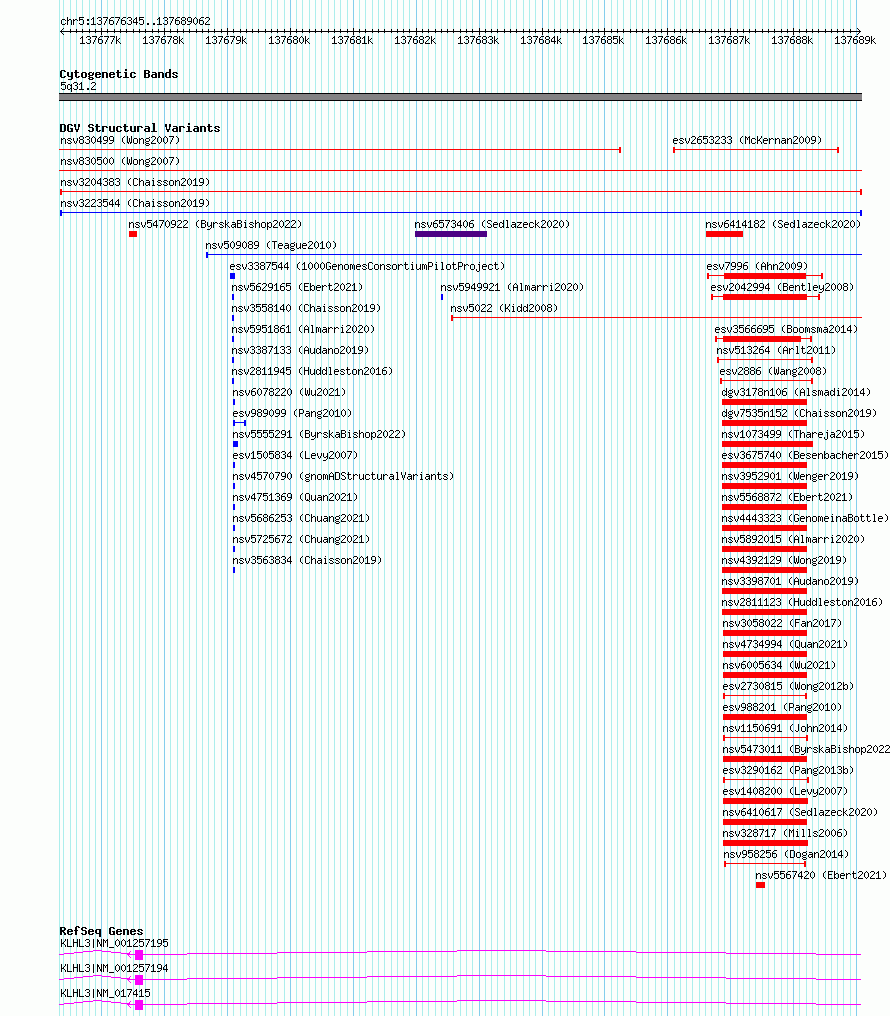
Task: Click the purple nsv6573406 variant bar
Action: click(451, 234)
